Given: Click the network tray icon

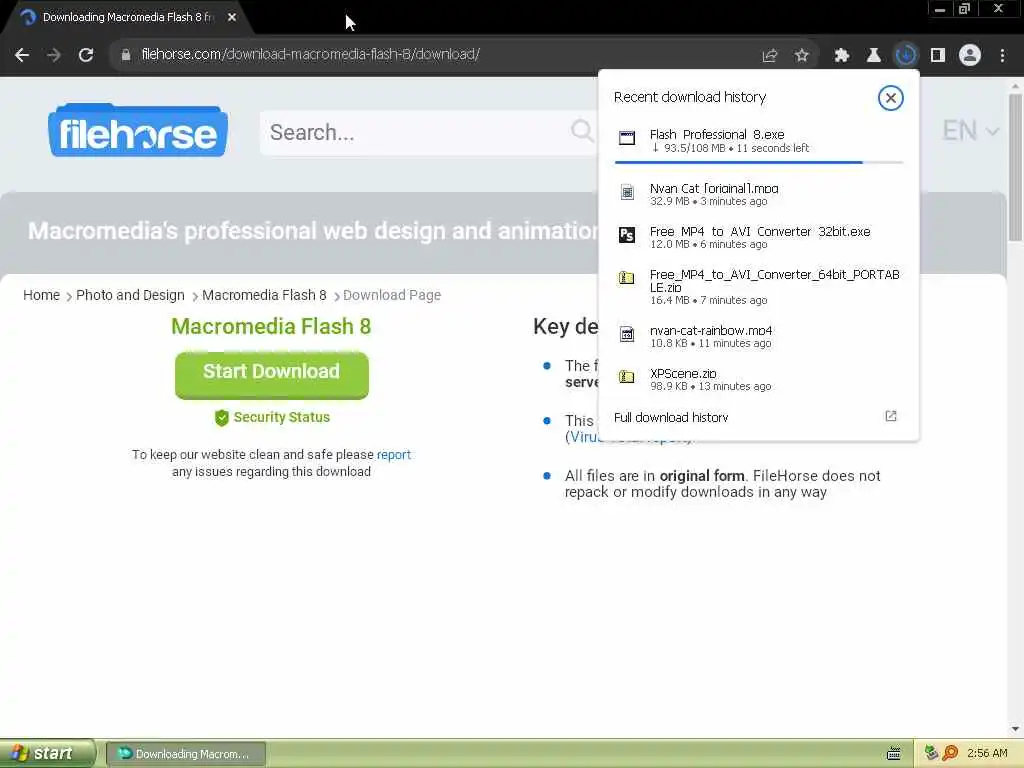Looking at the screenshot, I should [931, 754].
